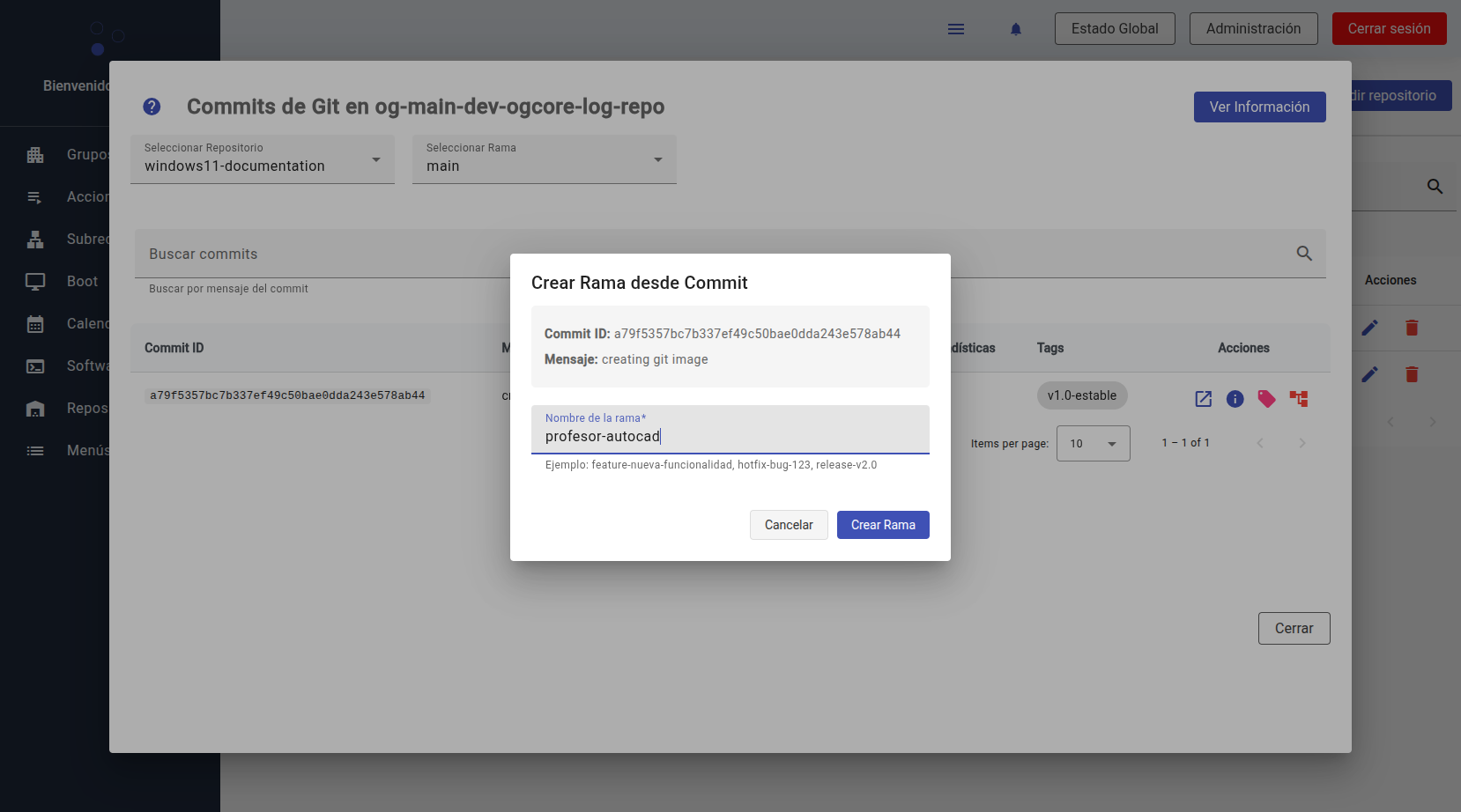The image size is (1461, 812).
Task: Open the Menús sidebar item
Action: coord(87,451)
